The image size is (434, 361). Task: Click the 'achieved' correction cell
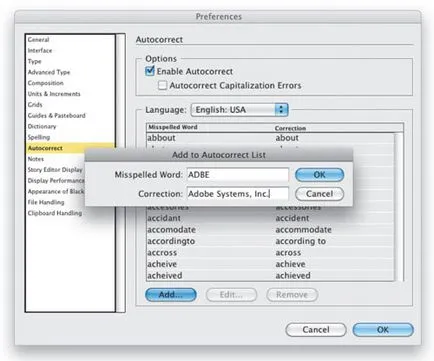click(x=293, y=276)
